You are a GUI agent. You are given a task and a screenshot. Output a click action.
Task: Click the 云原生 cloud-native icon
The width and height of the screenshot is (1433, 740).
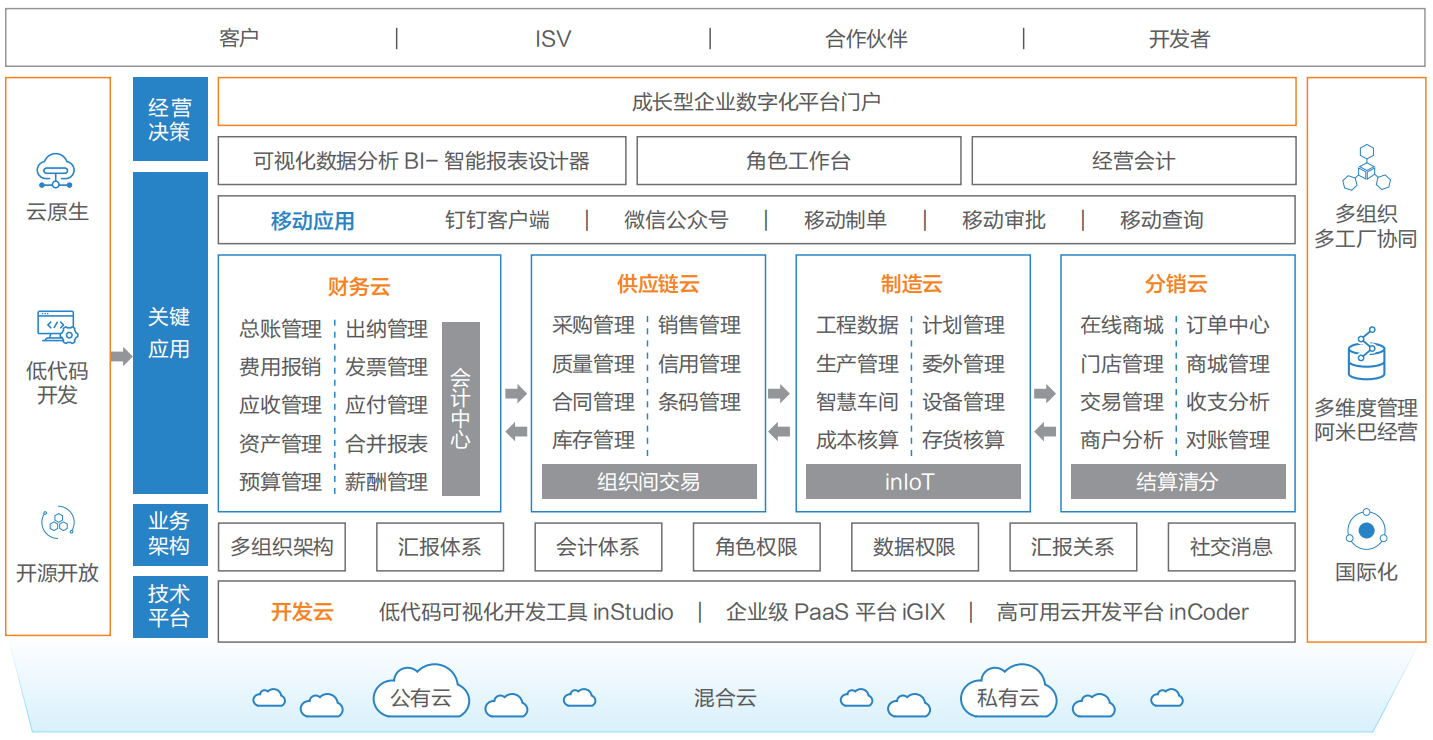57,171
